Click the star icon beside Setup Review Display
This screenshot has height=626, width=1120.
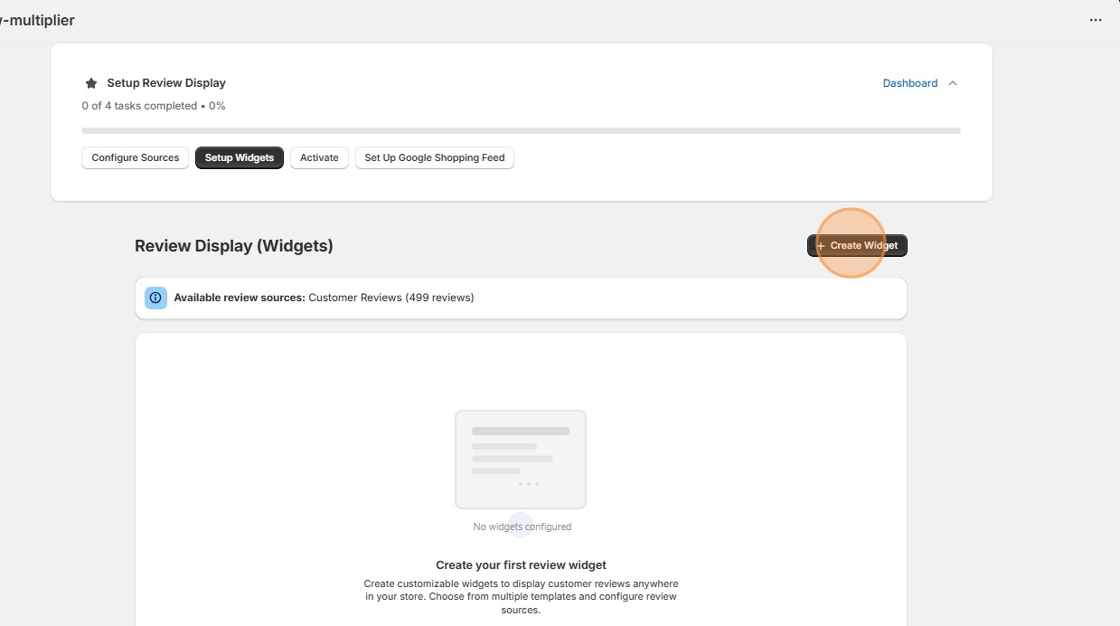point(91,82)
